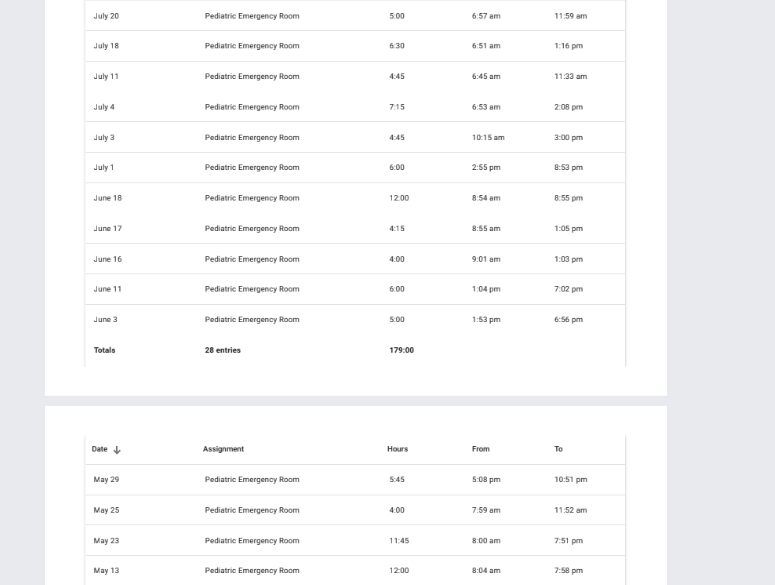Click the Date sort arrow icon

click(x=117, y=450)
